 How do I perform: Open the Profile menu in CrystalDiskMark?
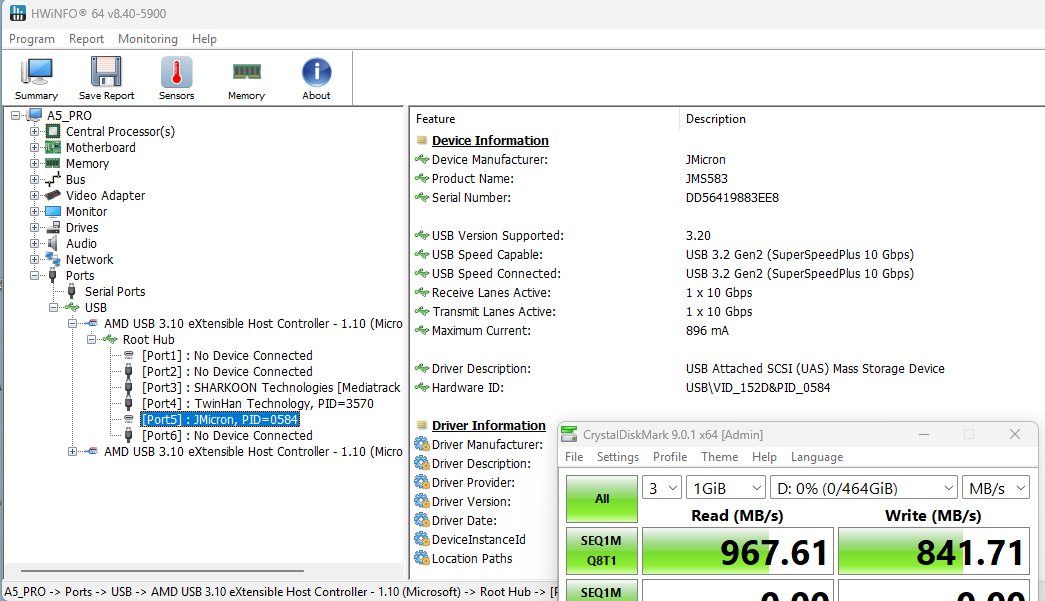(x=669, y=457)
